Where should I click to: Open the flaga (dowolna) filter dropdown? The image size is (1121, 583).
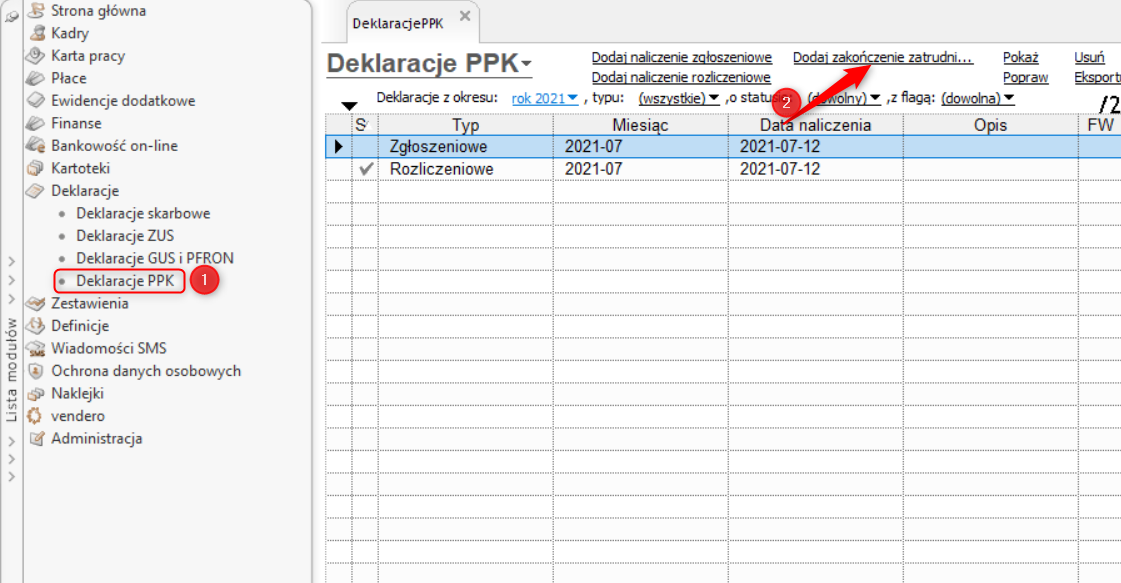[977, 98]
